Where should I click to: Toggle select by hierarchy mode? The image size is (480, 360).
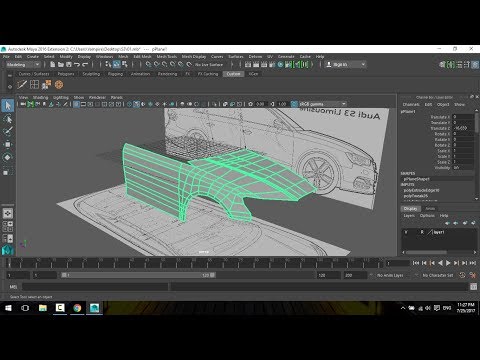(108, 64)
